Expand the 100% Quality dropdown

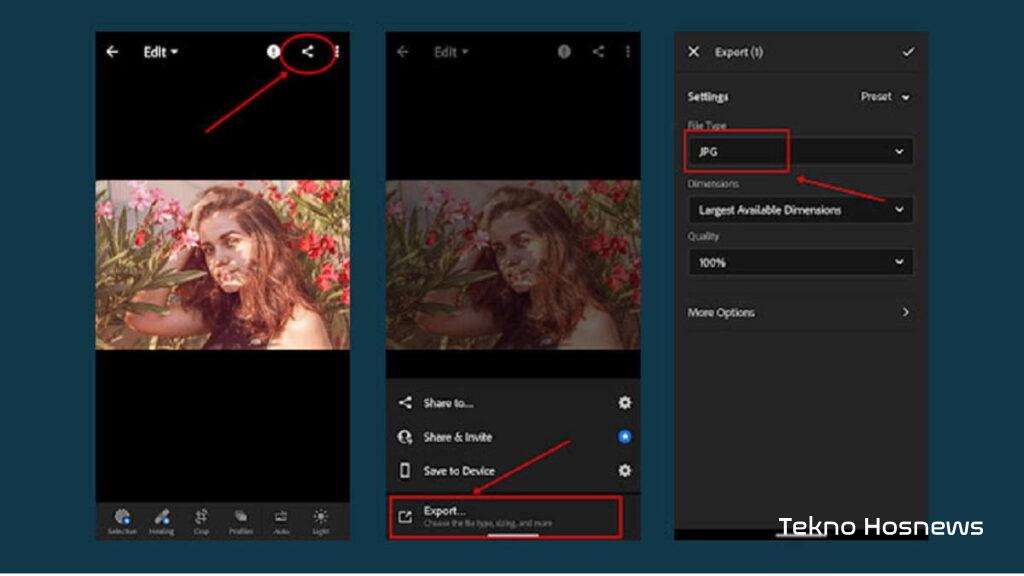[x=800, y=262]
